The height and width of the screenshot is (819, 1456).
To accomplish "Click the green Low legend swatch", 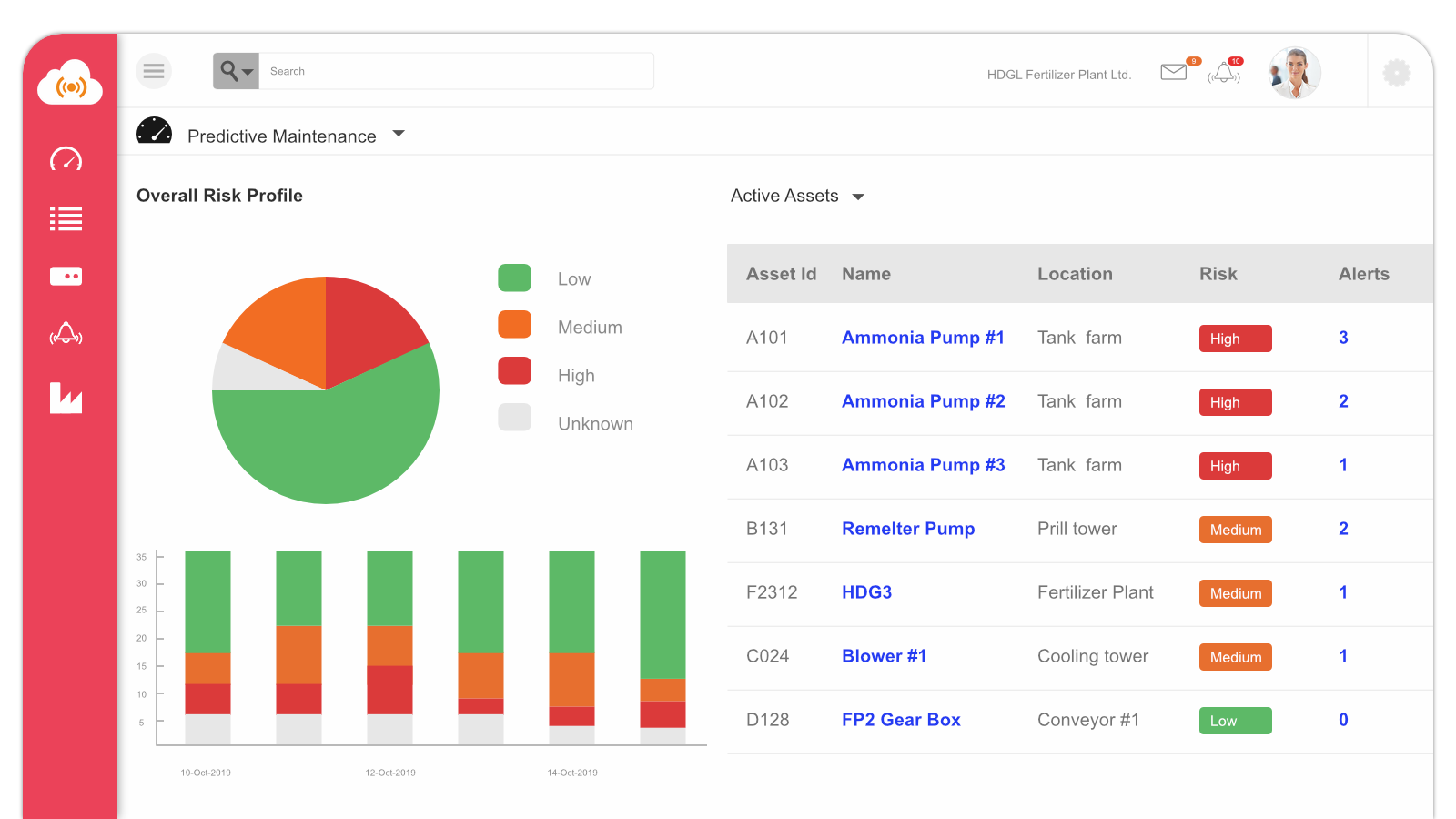I will pyautogui.click(x=514, y=278).
